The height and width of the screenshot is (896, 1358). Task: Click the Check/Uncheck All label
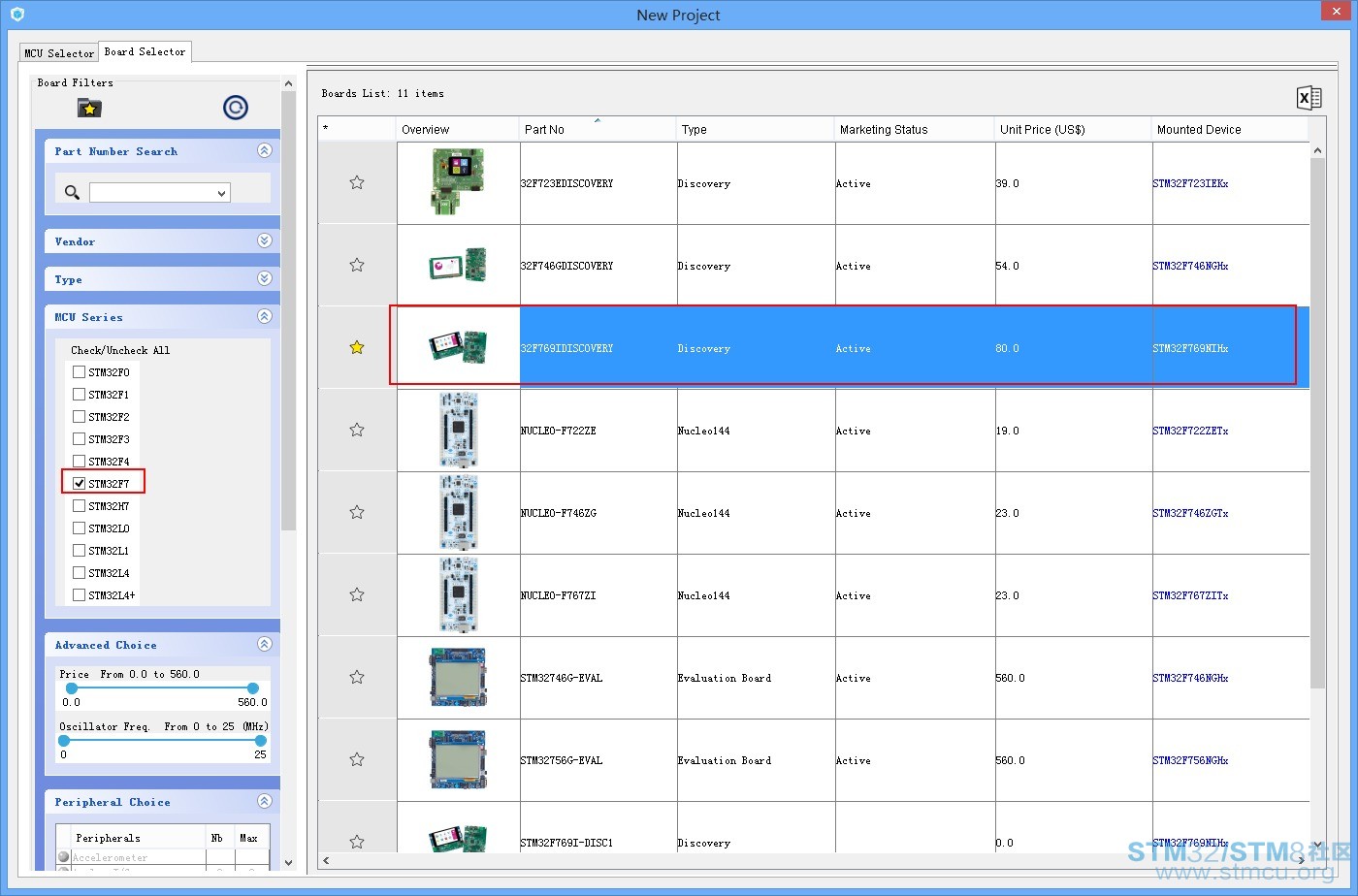click(120, 350)
